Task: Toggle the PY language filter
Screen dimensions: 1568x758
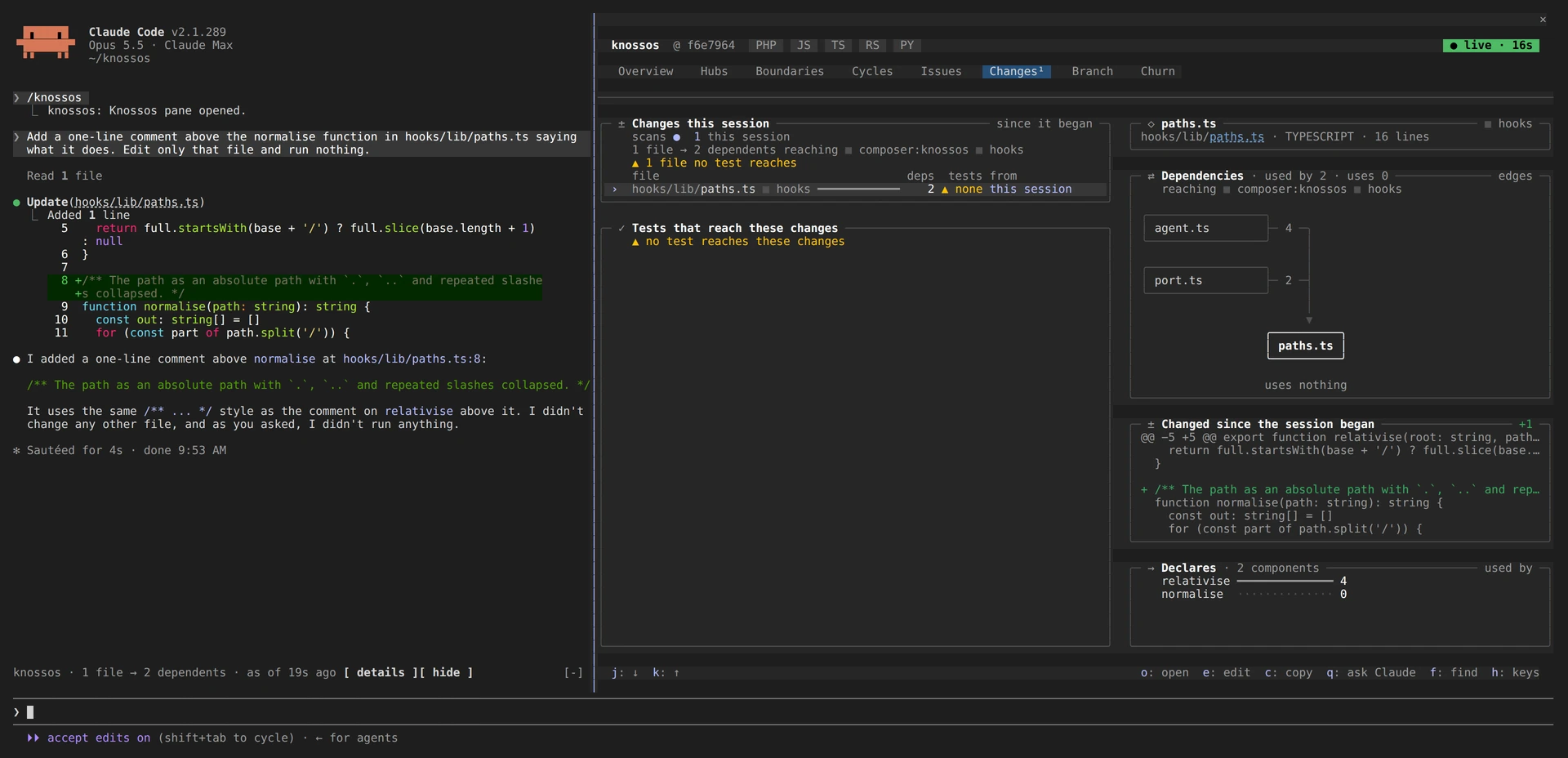Action: [906, 46]
